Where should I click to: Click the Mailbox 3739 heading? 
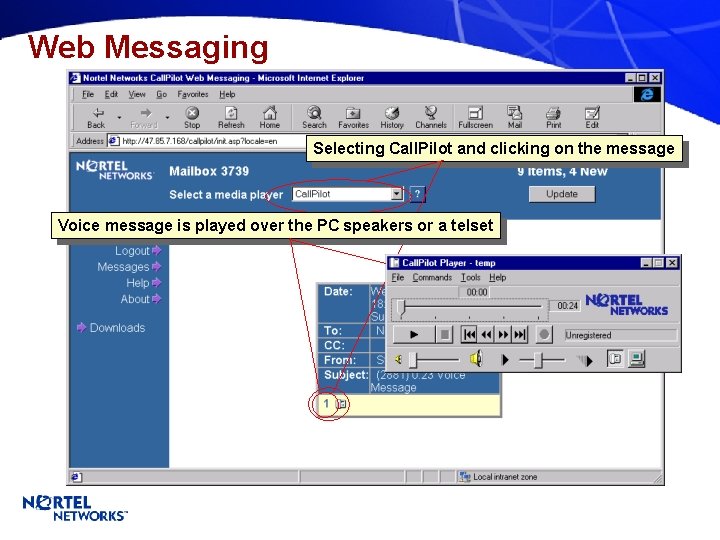(x=209, y=171)
